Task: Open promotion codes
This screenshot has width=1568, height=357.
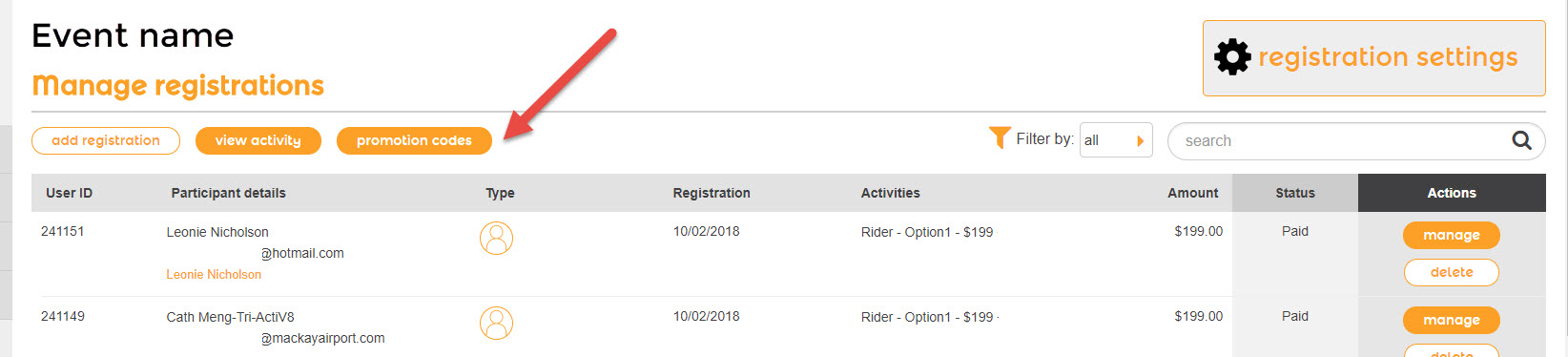Action: point(414,140)
